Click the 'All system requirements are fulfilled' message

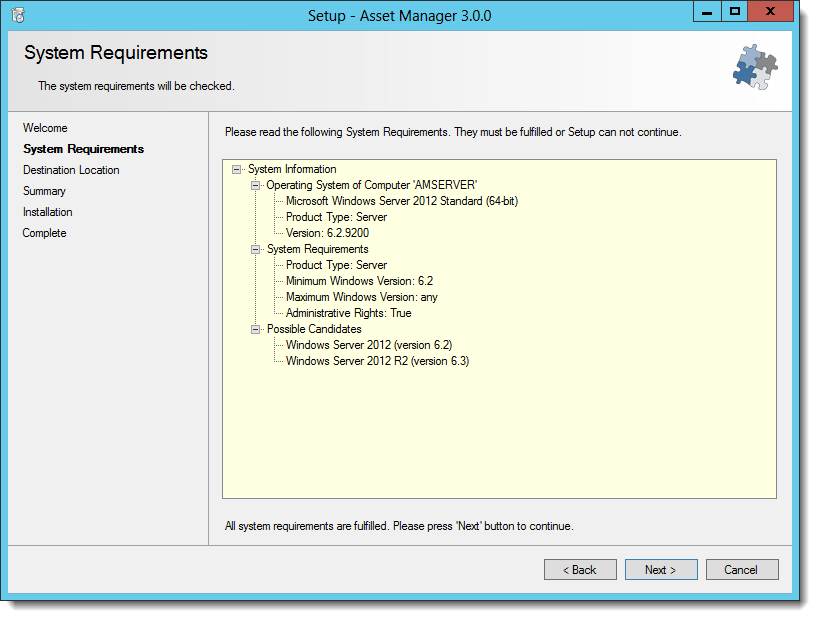tap(399, 526)
